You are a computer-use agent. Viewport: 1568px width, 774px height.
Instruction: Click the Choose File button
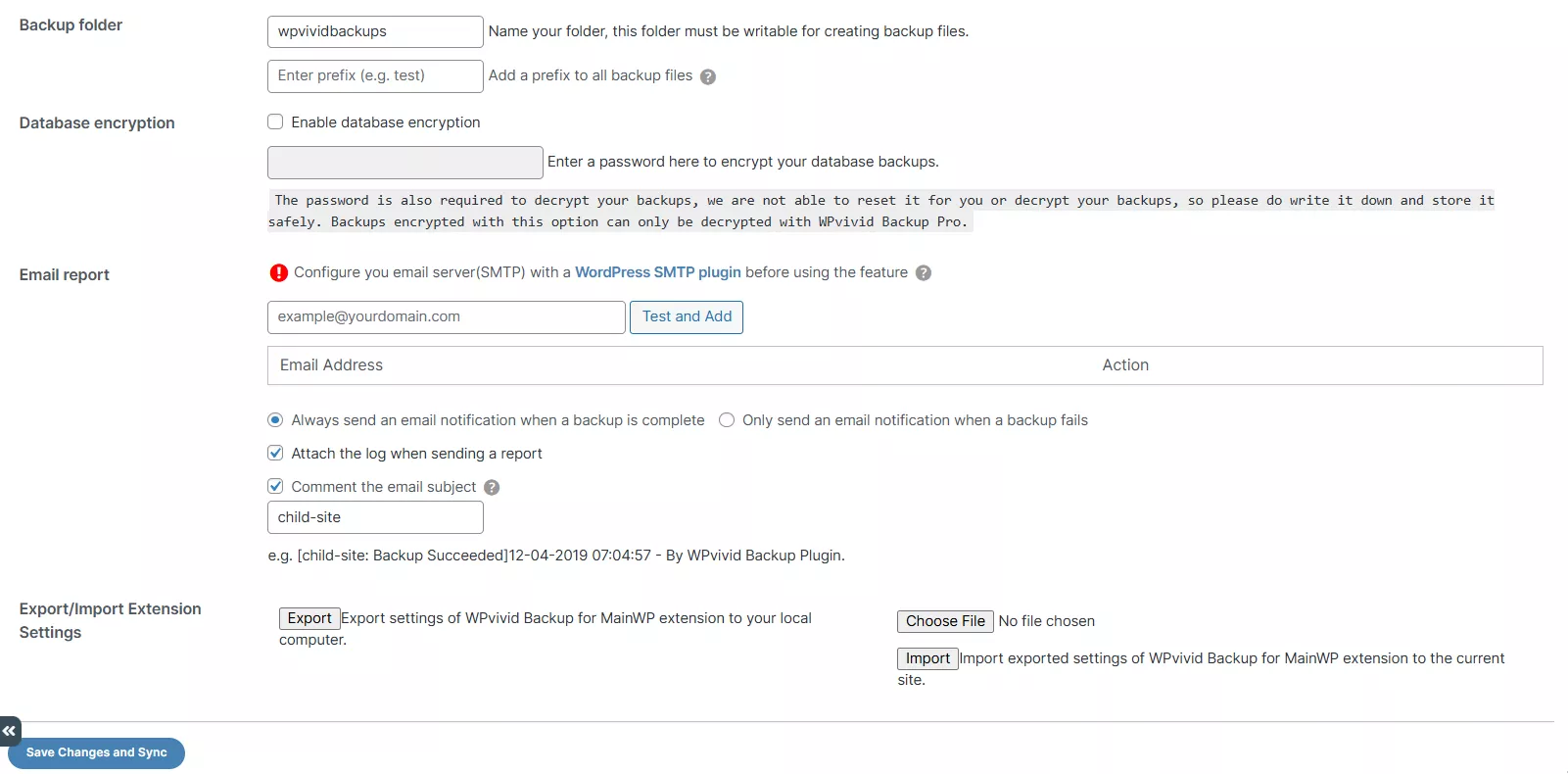click(945, 621)
